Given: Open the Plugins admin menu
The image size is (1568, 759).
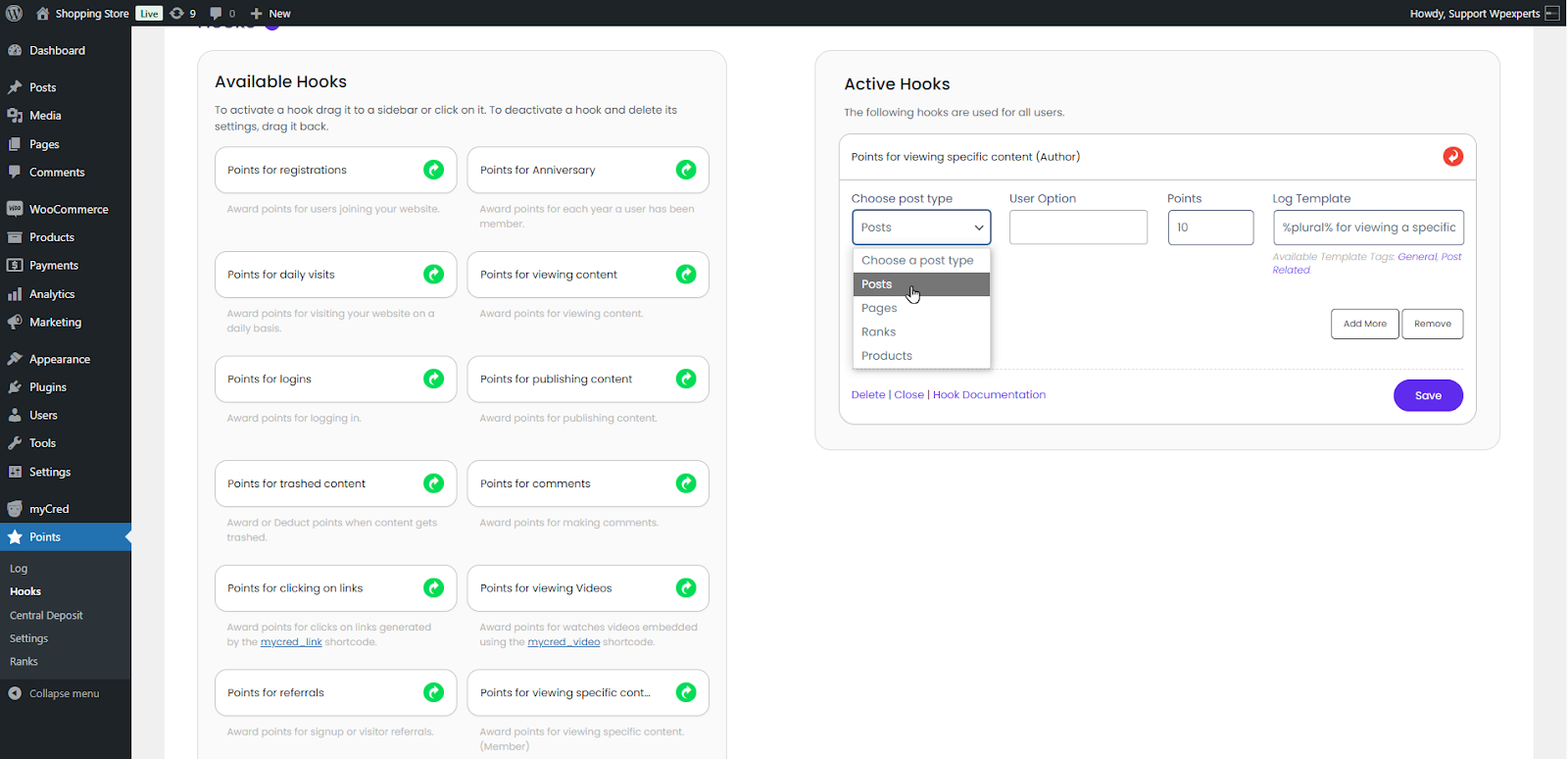Looking at the screenshot, I should point(47,387).
